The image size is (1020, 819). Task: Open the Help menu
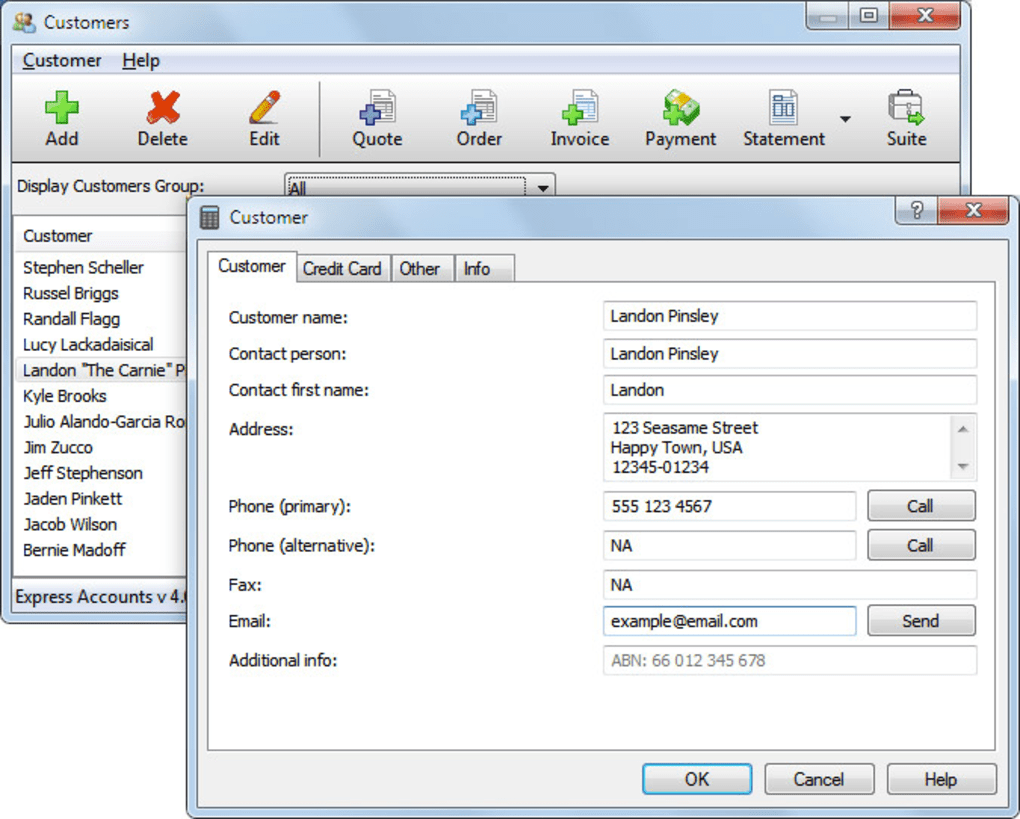[x=140, y=61]
